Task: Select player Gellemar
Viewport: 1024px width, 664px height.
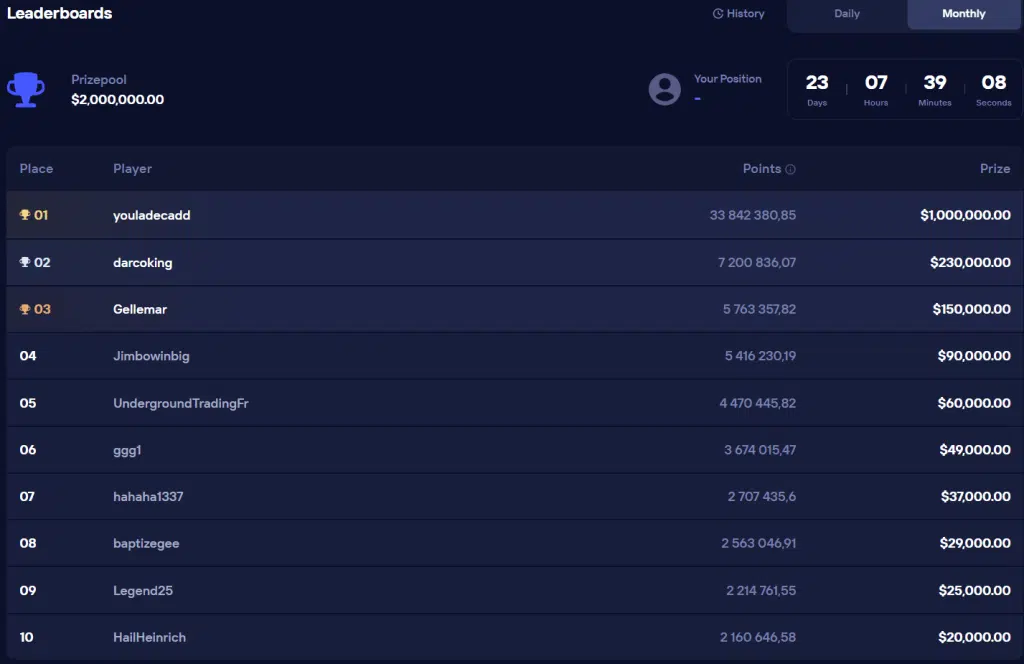Action: tap(140, 309)
